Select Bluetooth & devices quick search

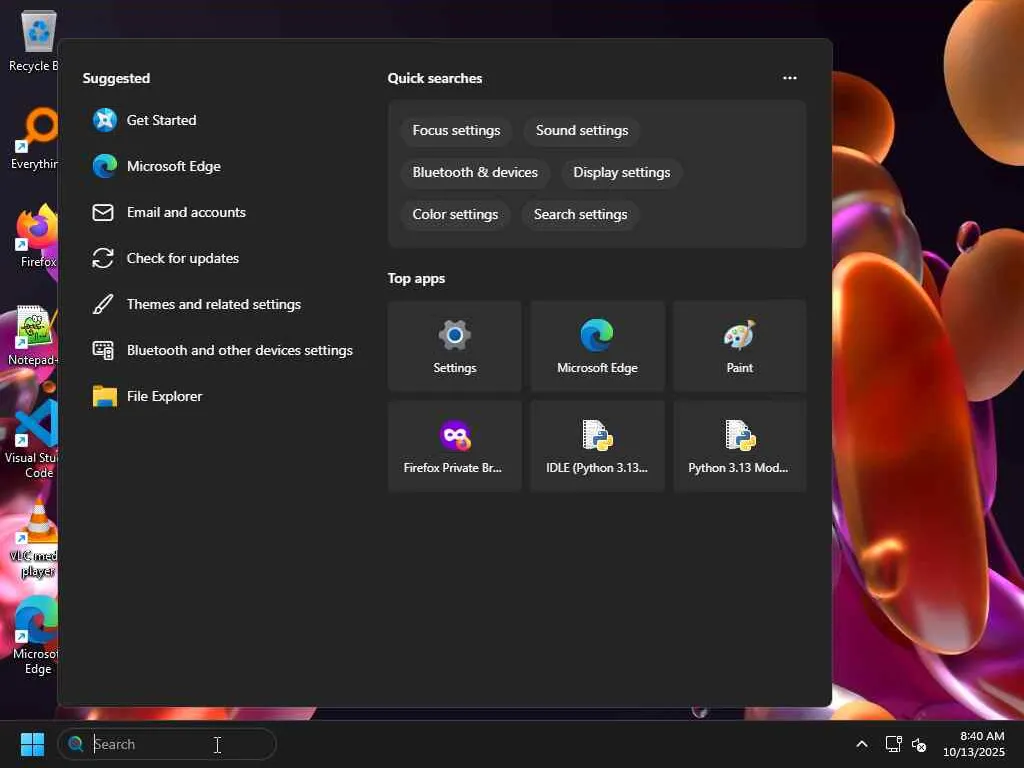click(475, 172)
